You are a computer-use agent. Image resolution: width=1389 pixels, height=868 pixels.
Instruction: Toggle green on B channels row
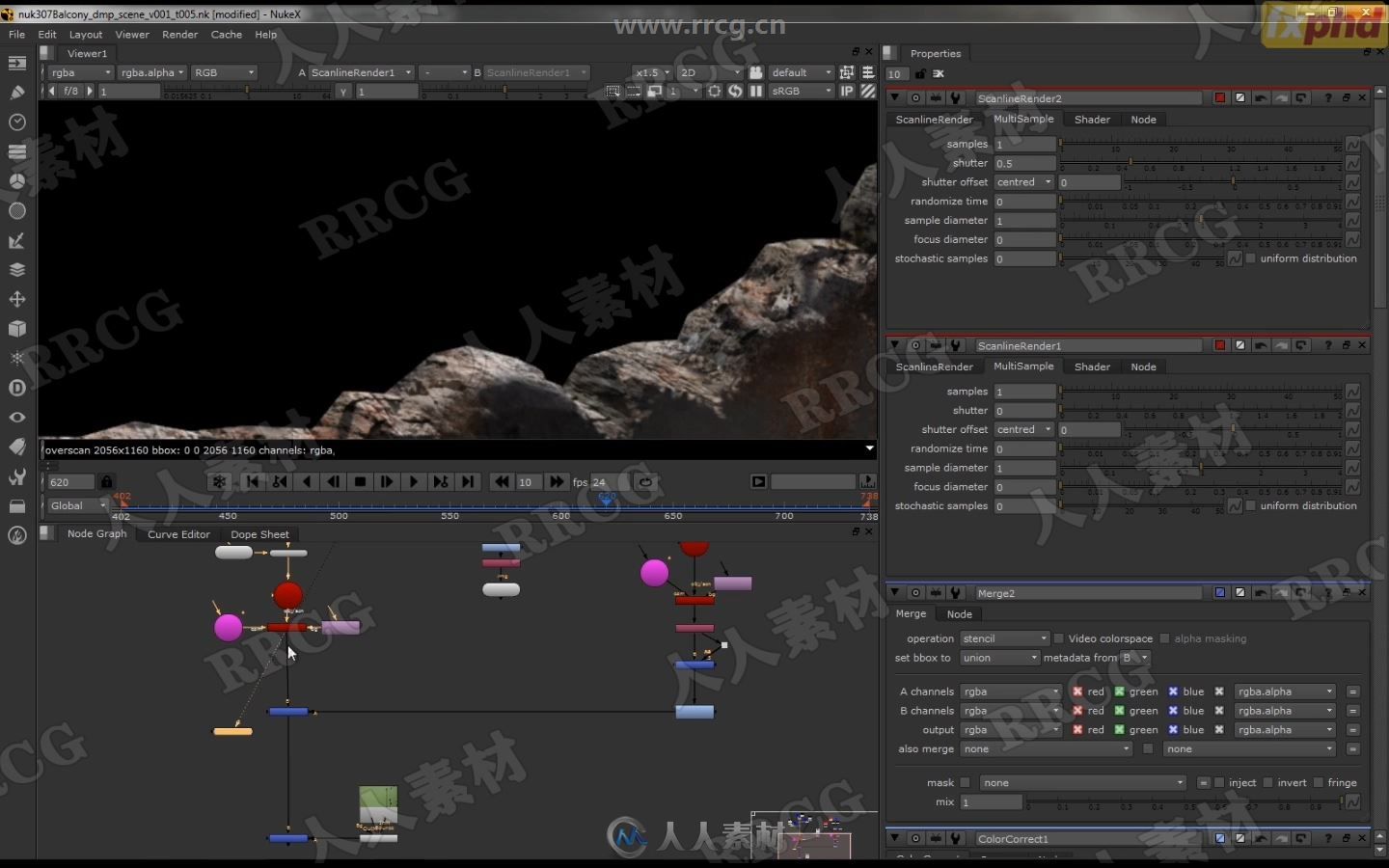(x=1119, y=711)
